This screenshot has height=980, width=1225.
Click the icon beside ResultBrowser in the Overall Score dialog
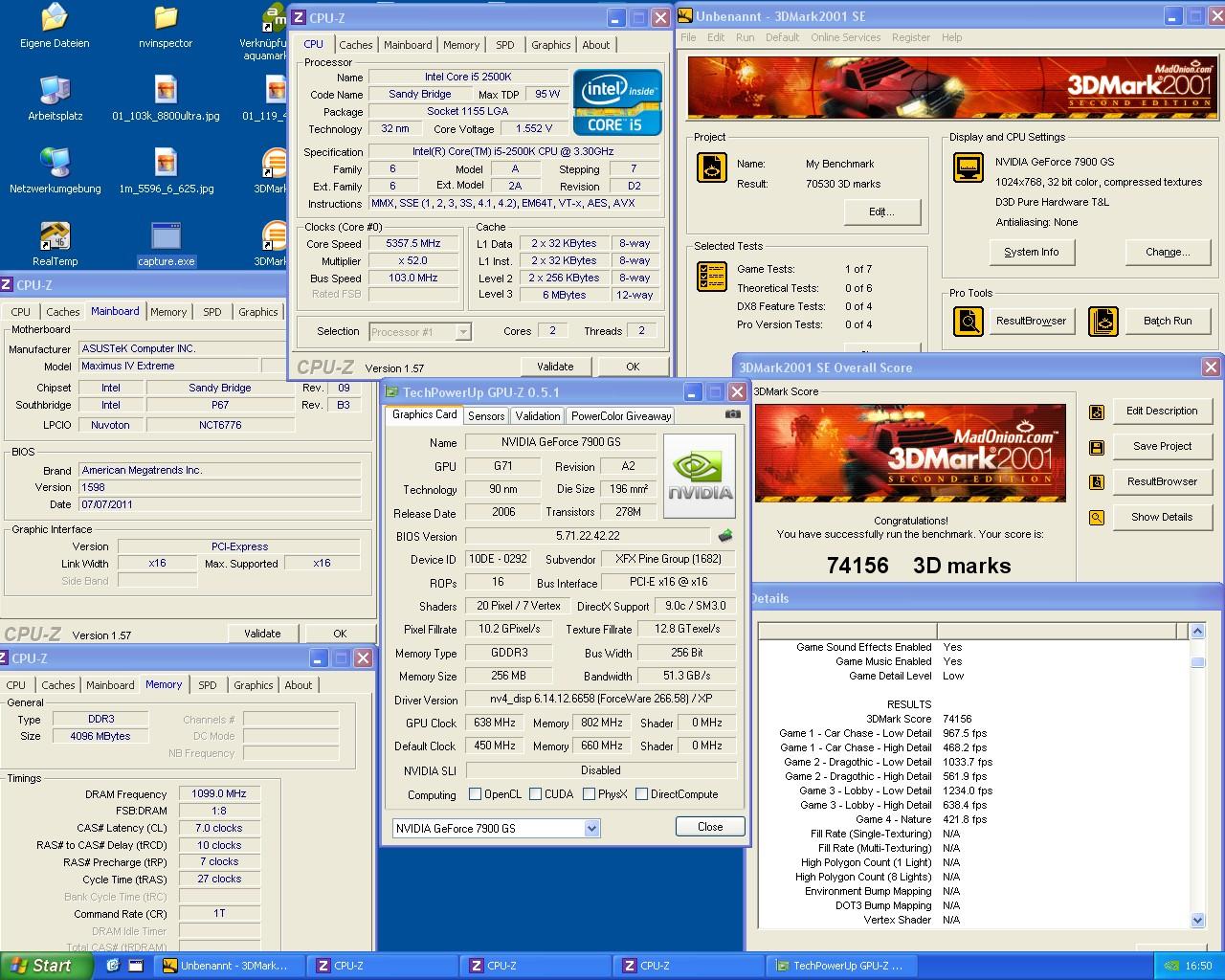[x=1097, y=482]
